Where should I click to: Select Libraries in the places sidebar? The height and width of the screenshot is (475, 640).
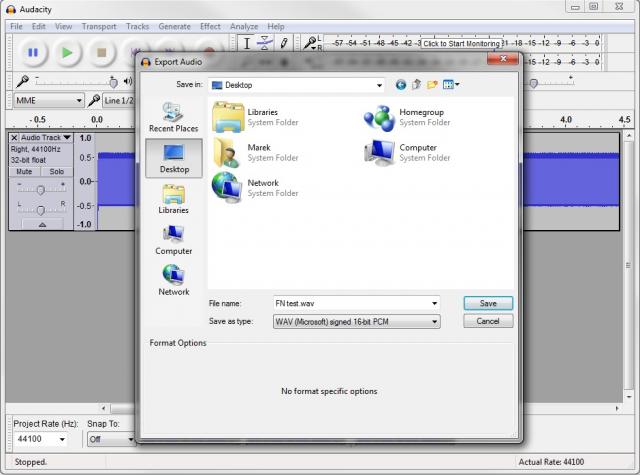point(173,199)
